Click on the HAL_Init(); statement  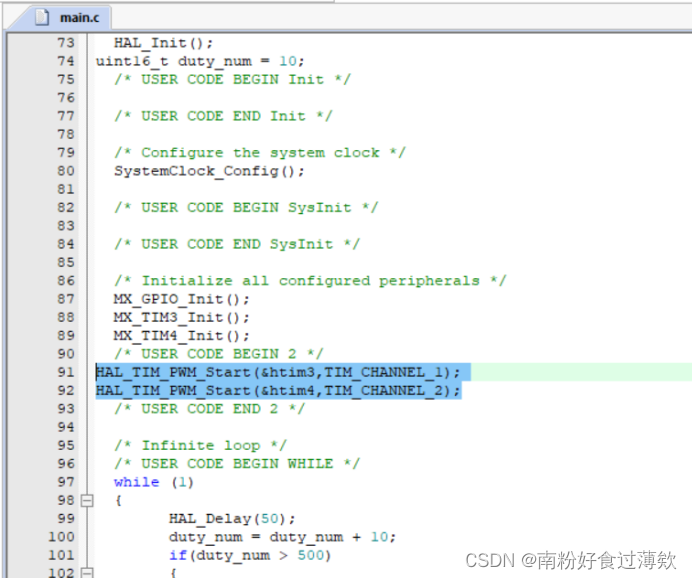tap(163, 43)
